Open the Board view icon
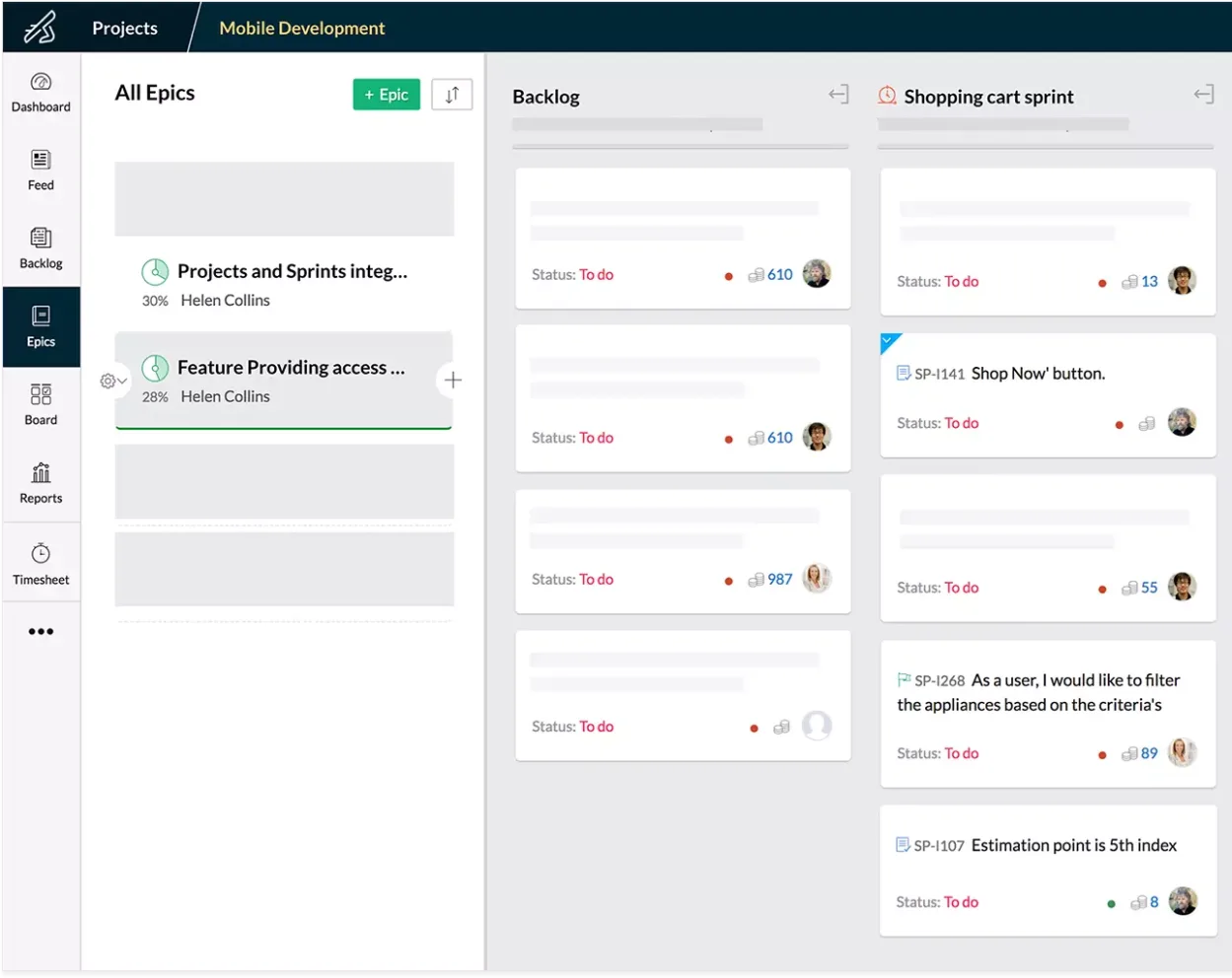The width and height of the screenshot is (1232, 978). (x=40, y=394)
